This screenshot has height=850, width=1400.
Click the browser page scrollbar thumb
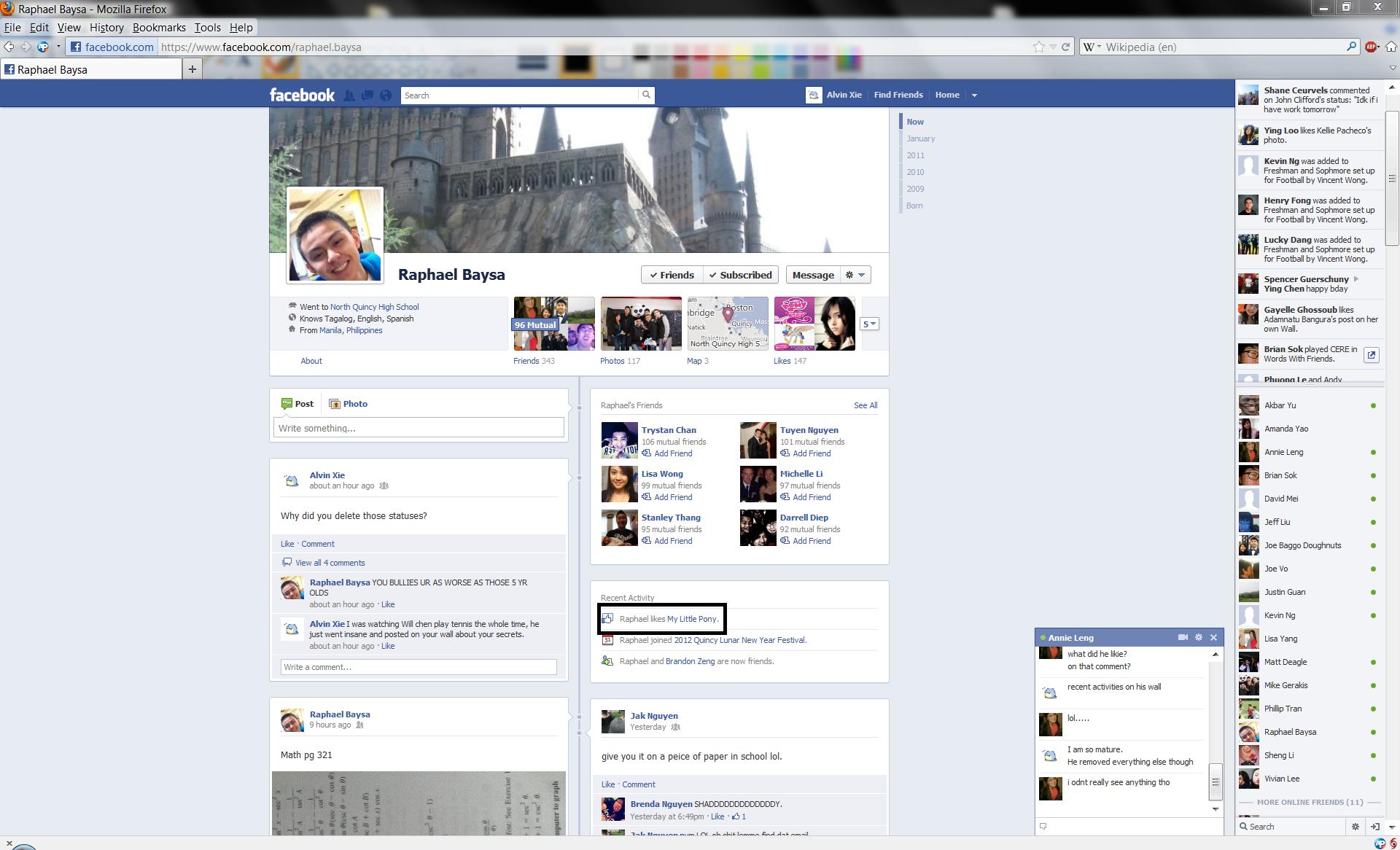click(1392, 178)
